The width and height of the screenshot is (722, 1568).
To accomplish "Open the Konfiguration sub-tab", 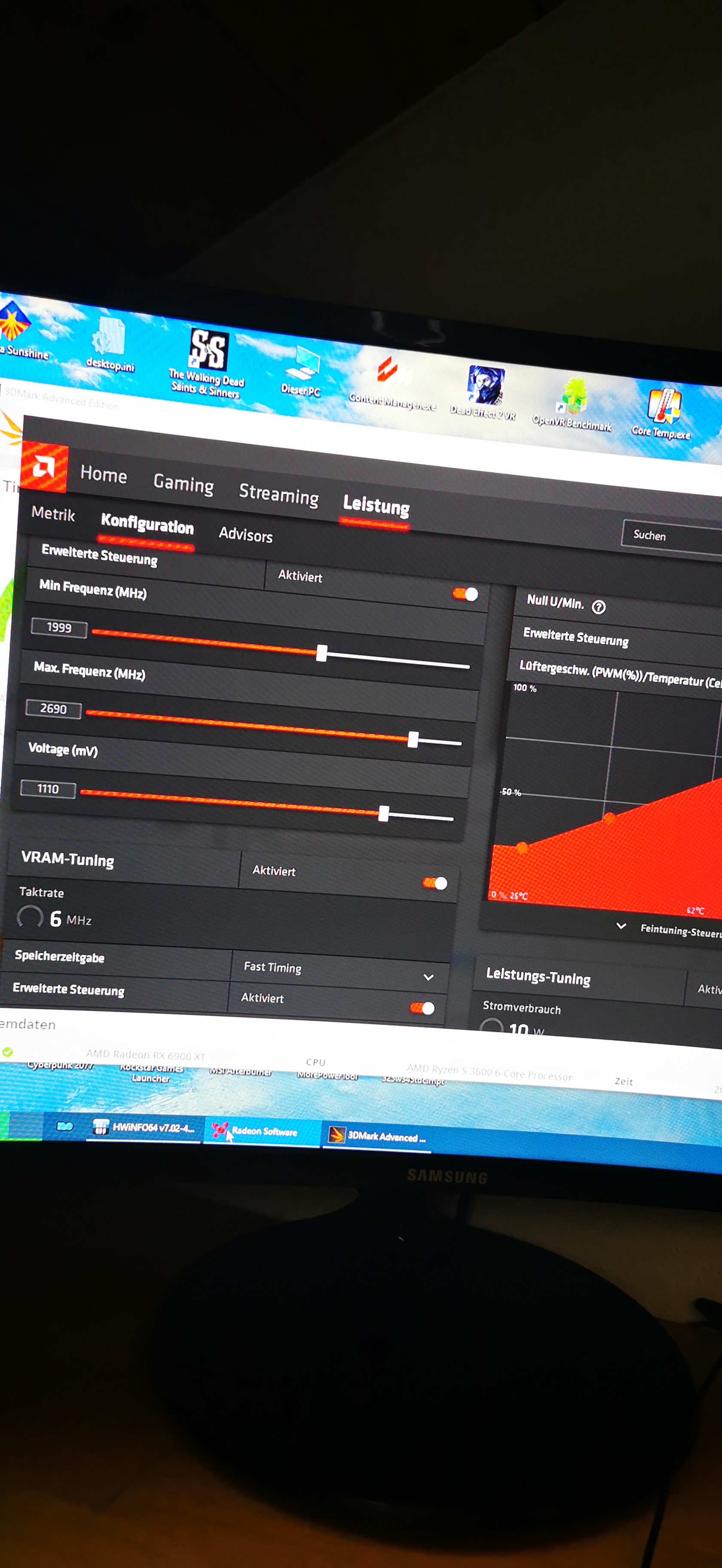I will pyautogui.click(x=147, y=524).
